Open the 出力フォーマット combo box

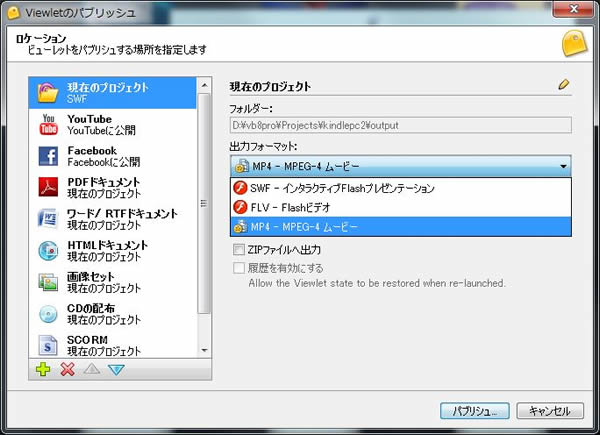tap(401, 166)
